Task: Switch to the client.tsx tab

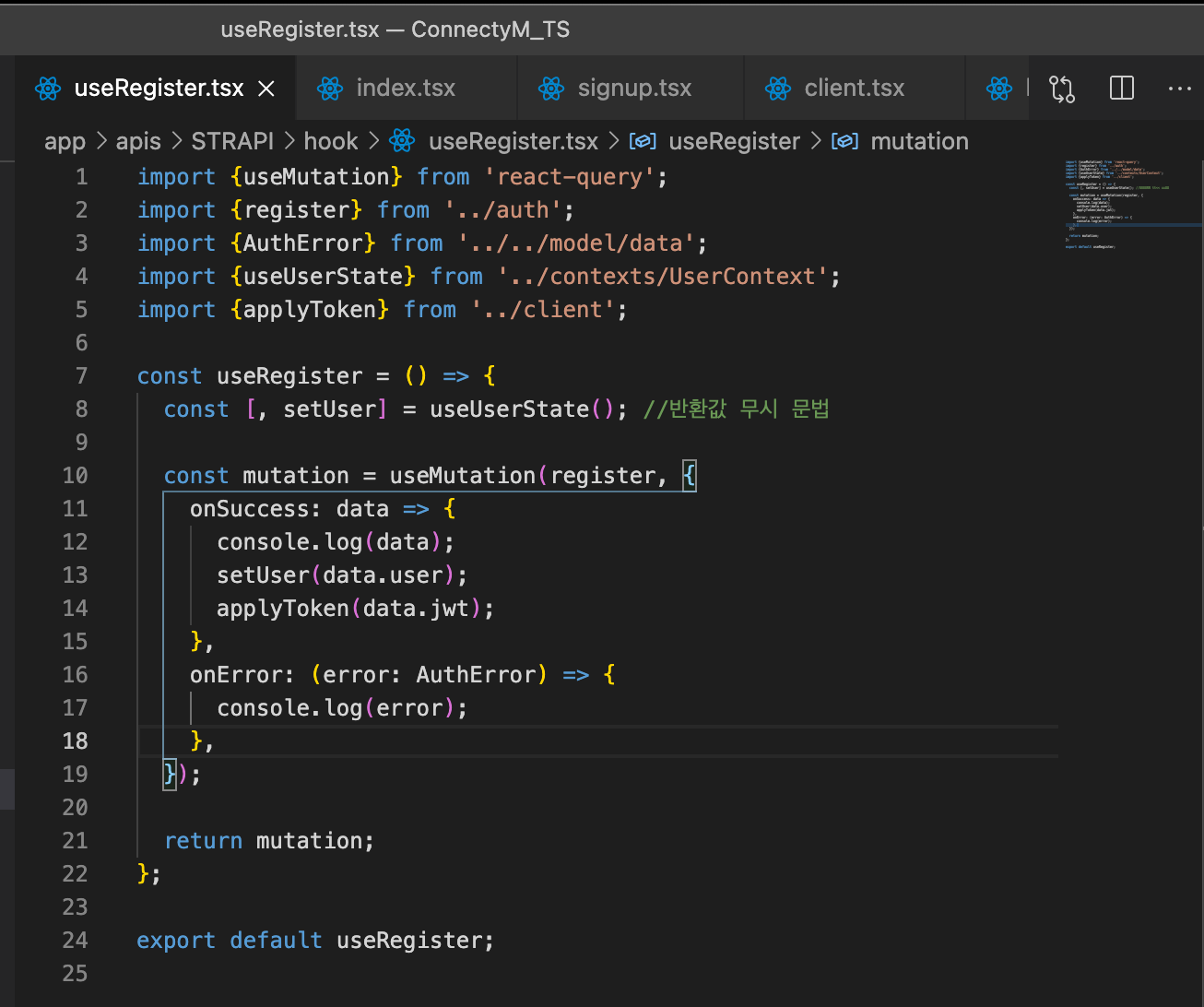Action: coord(855,88)
